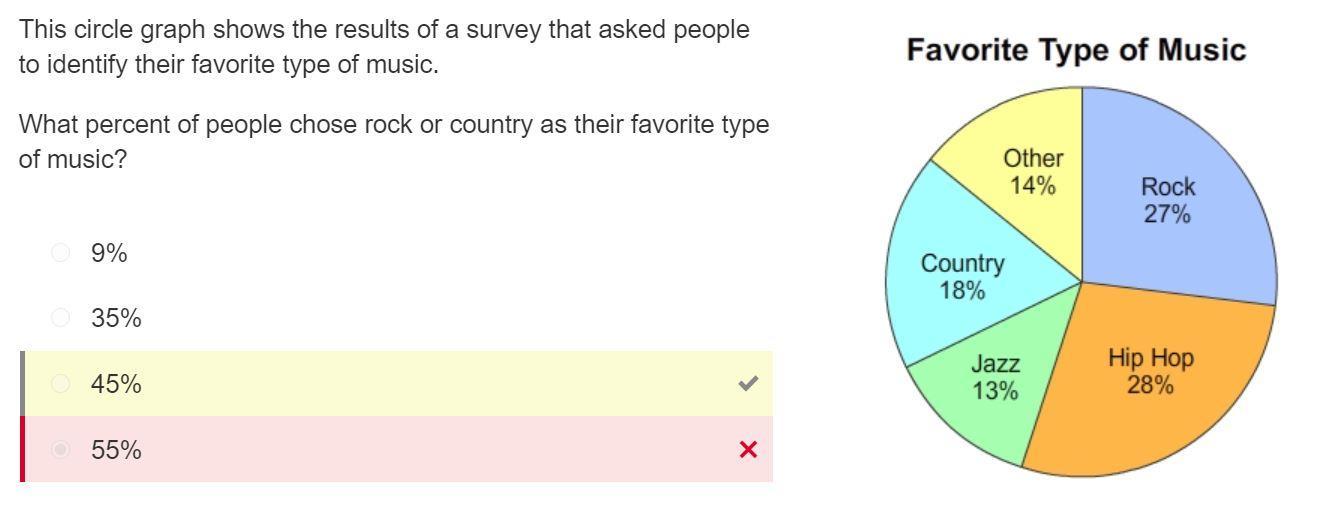Select the 9% radio button
Image resolution: width=1339 pixels, height=509 pixels.
coord(60,253)
